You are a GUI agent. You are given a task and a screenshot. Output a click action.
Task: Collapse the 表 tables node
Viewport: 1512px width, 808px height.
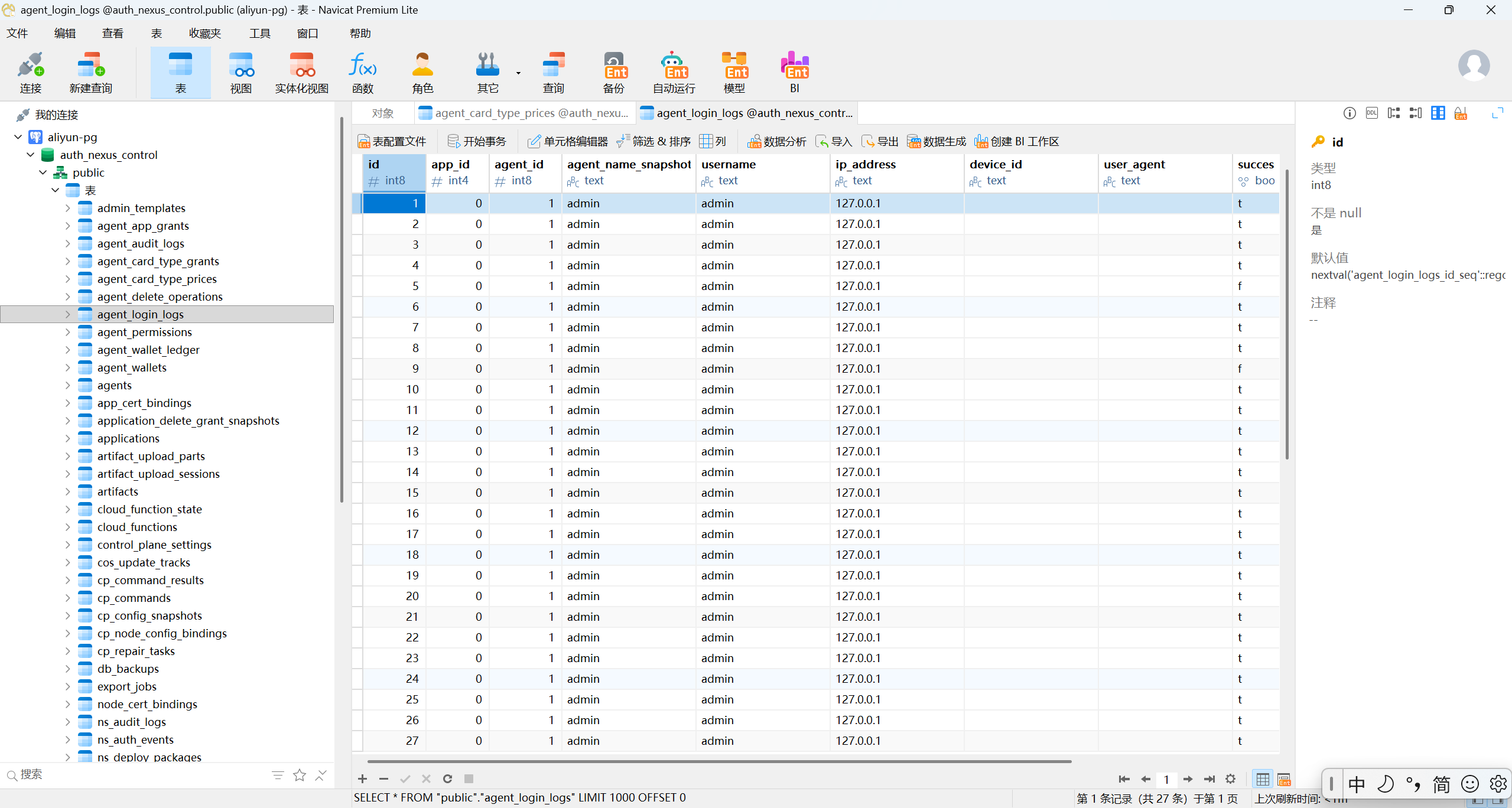pyautogui.click(x=56, y=190)
